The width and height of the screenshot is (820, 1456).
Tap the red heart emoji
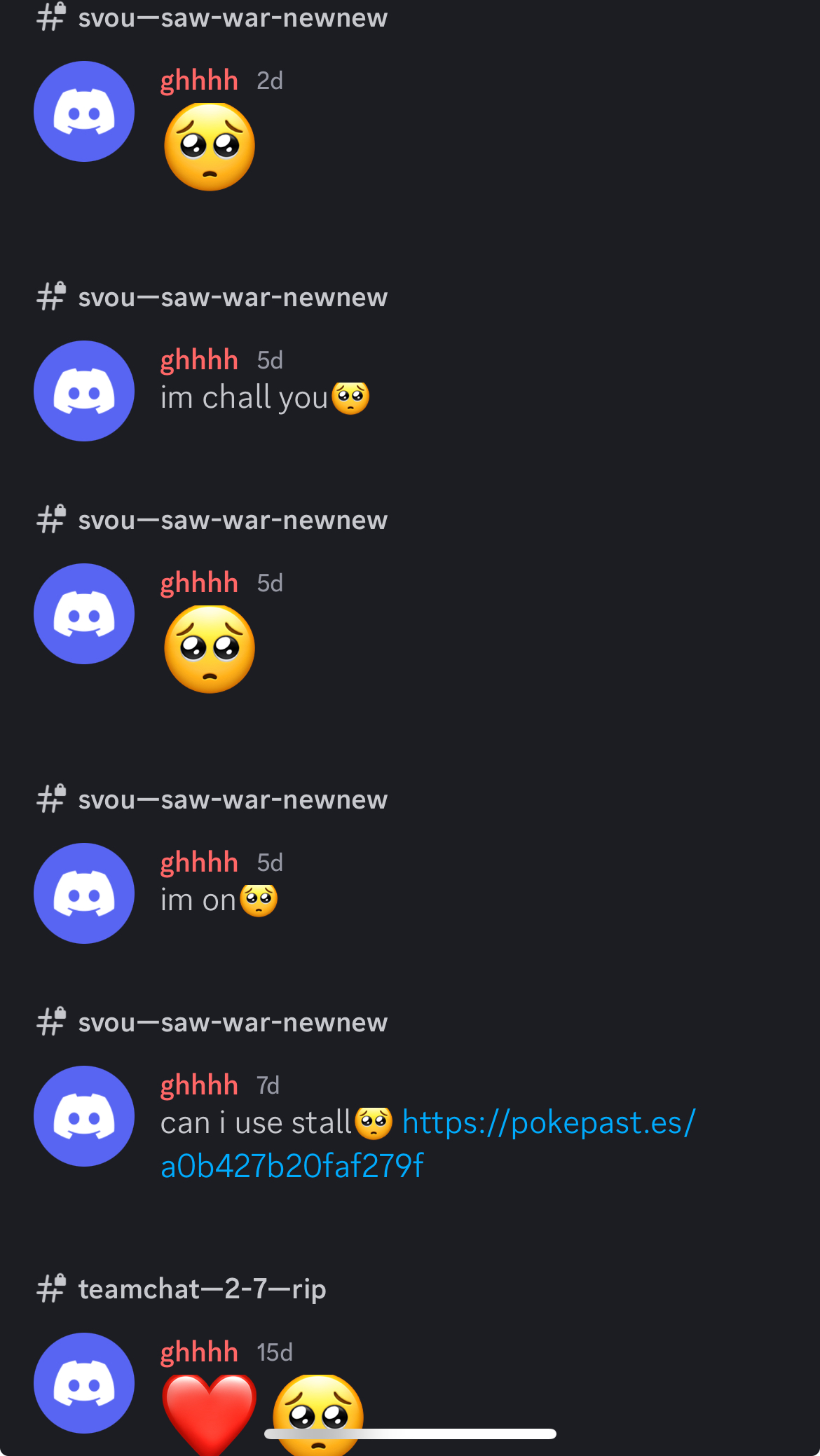tap(210, 1413)
